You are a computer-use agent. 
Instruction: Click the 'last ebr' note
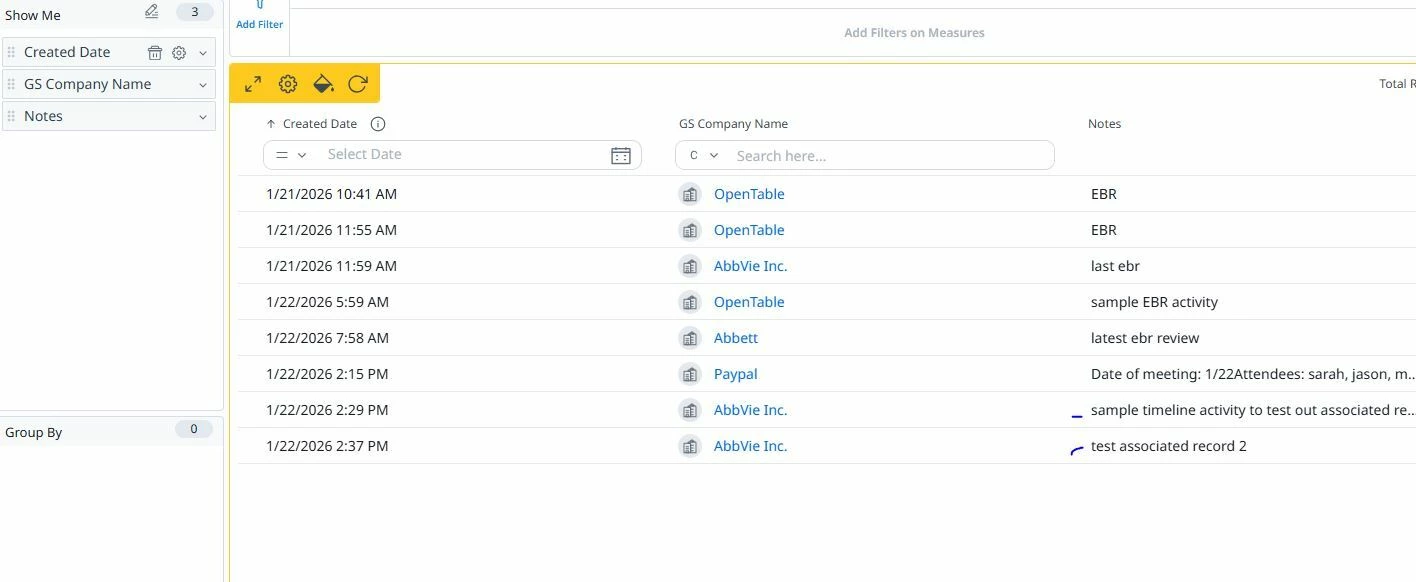coord(1115,266)
